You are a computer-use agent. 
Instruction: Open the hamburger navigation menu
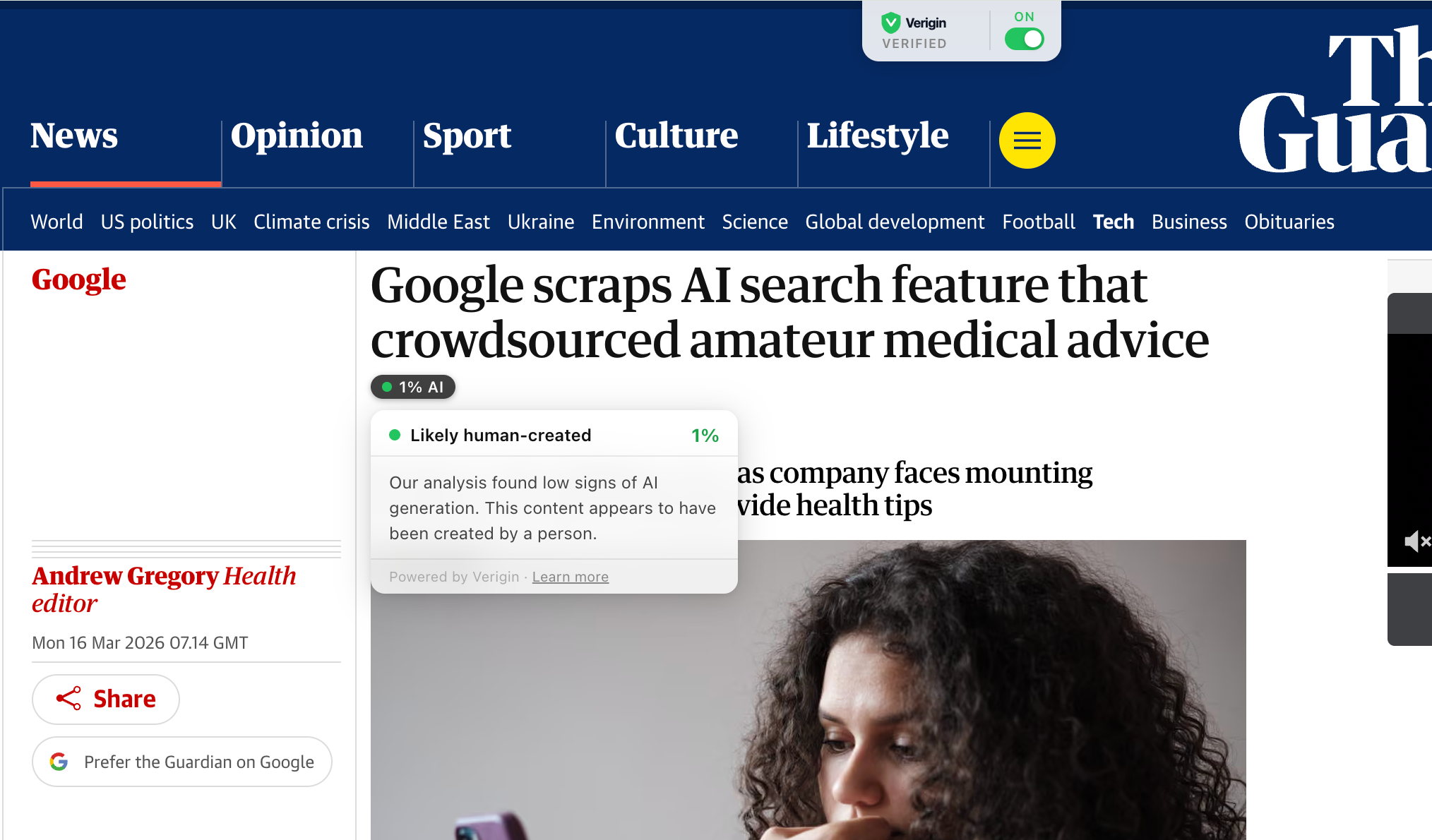[x=1027, y=140]
